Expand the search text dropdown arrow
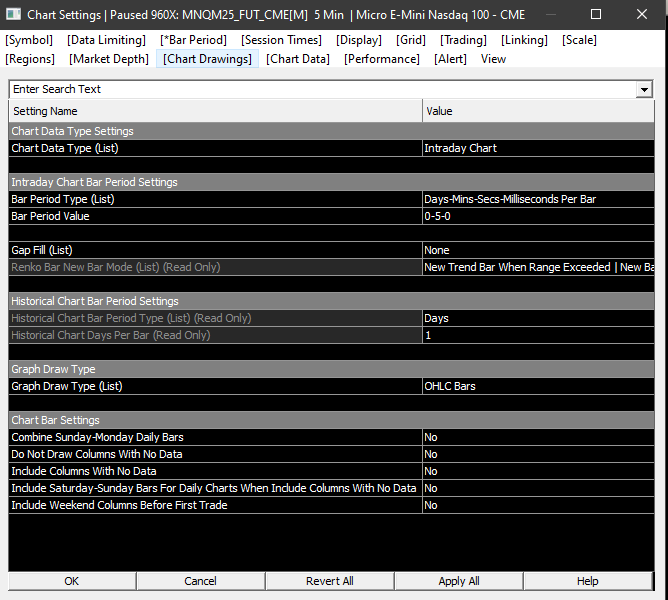668x600 pixels. tap(644, 89)
